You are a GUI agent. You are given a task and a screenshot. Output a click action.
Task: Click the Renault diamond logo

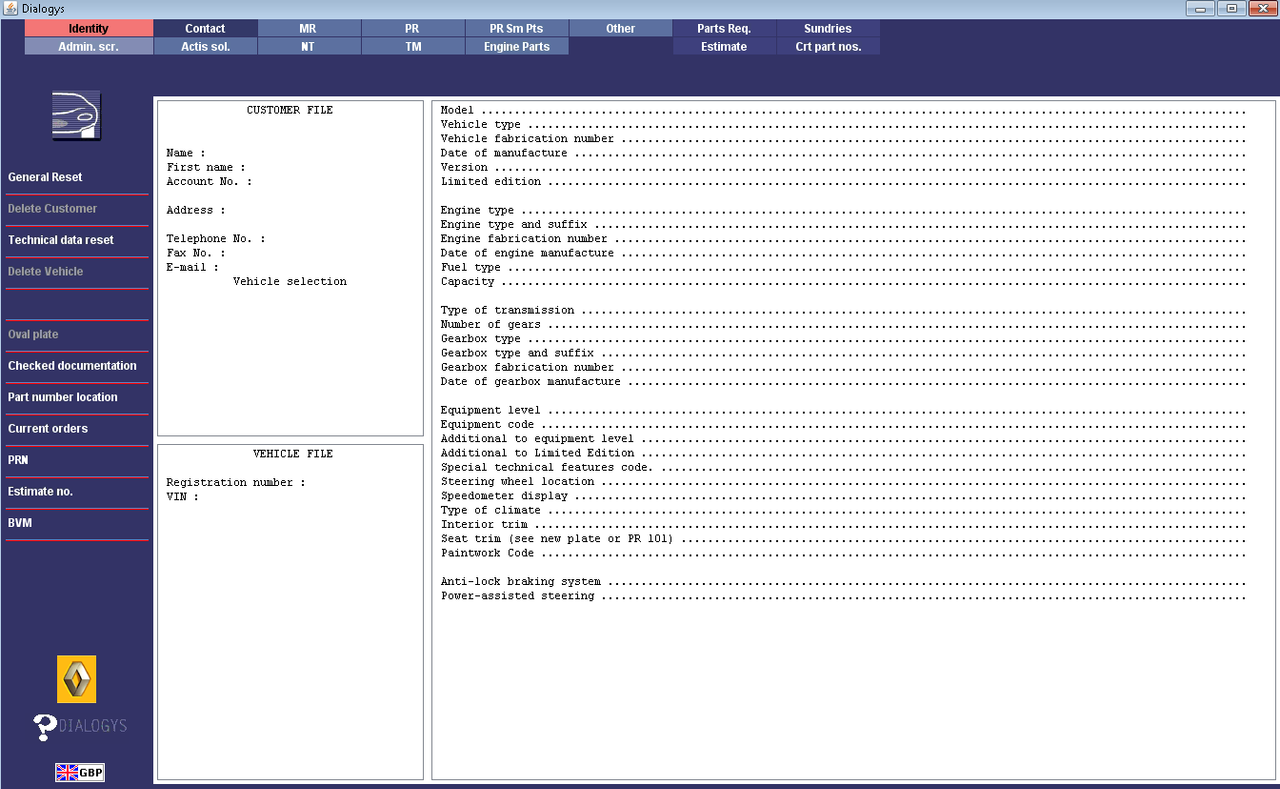pos(77,680)
